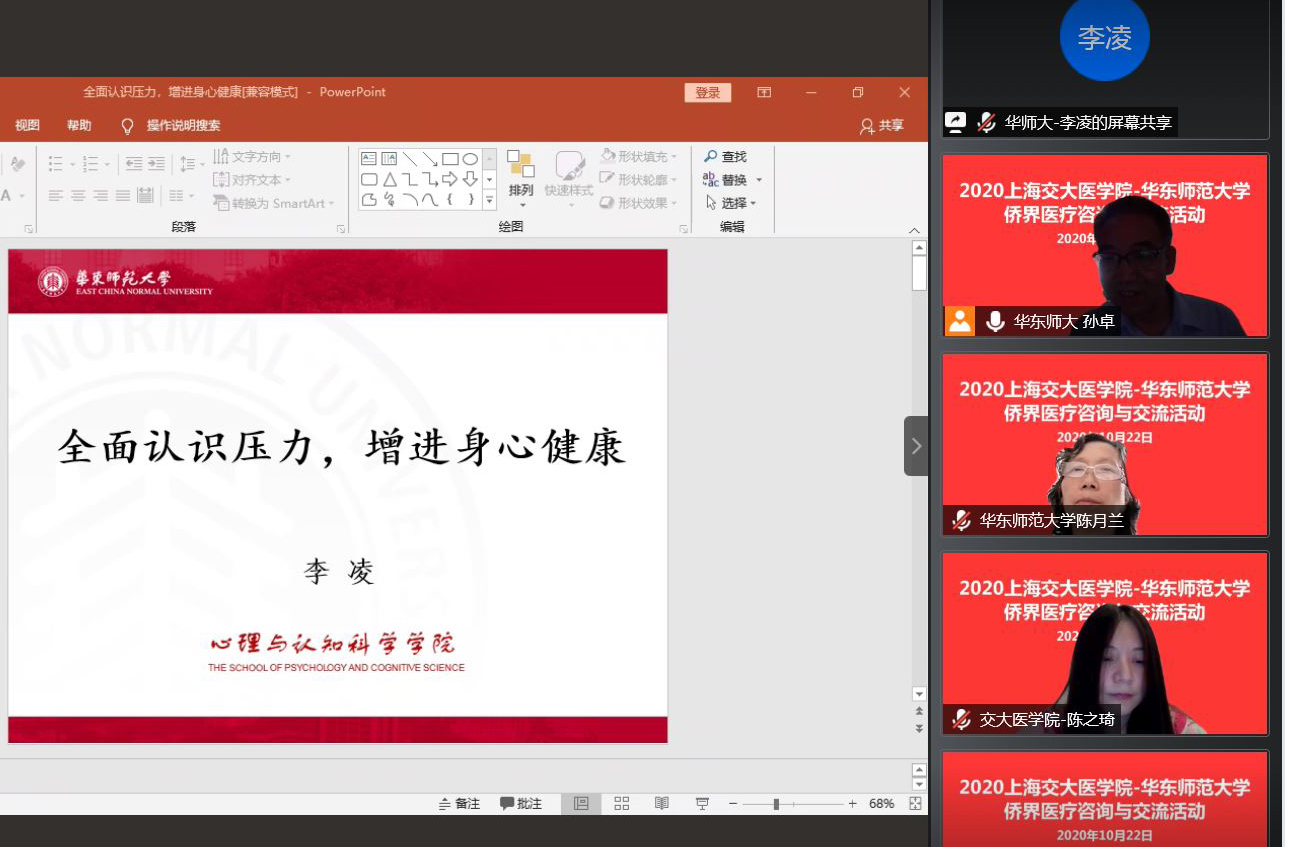Click the ribbon display options icon in title bar
The height and width of the screenshot is (847, 1290).
click(x=764, y=92)
